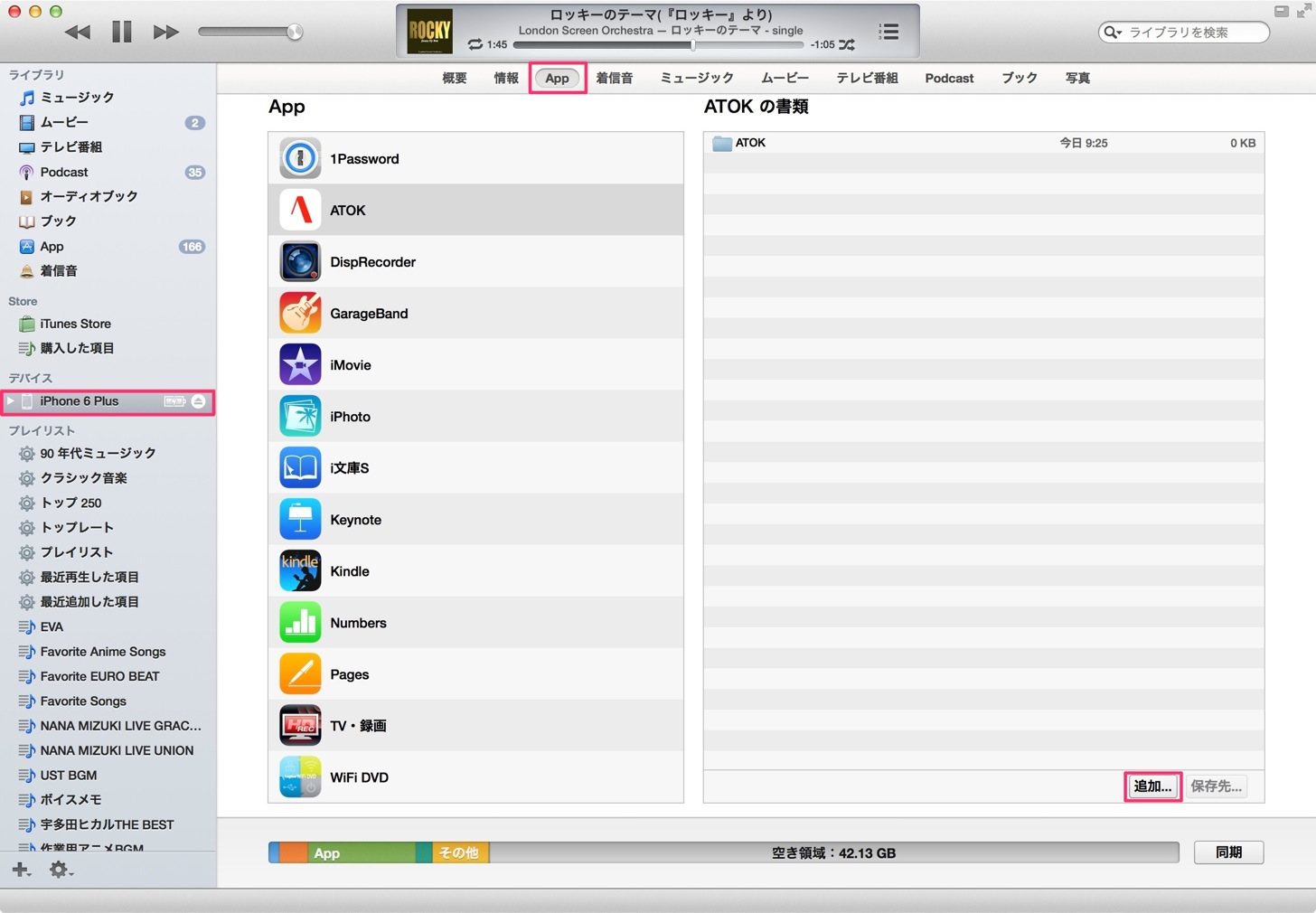Select the App tab
This screenshot has width=1316, height=913.
[x=558, y=79]
